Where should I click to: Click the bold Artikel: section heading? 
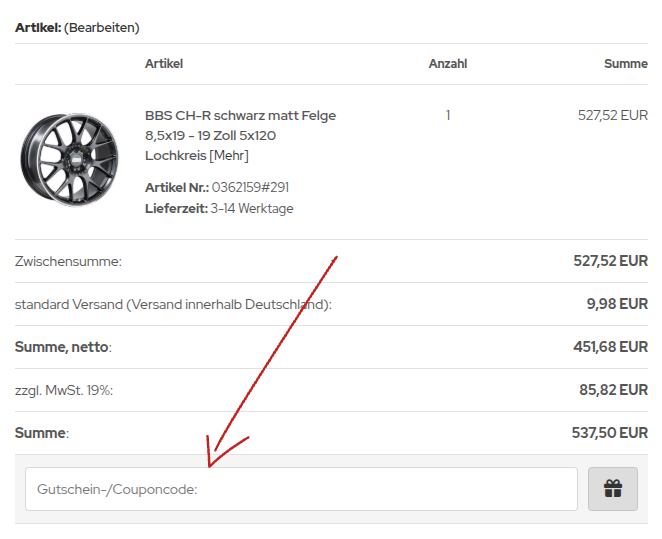(x=38, y=28)
